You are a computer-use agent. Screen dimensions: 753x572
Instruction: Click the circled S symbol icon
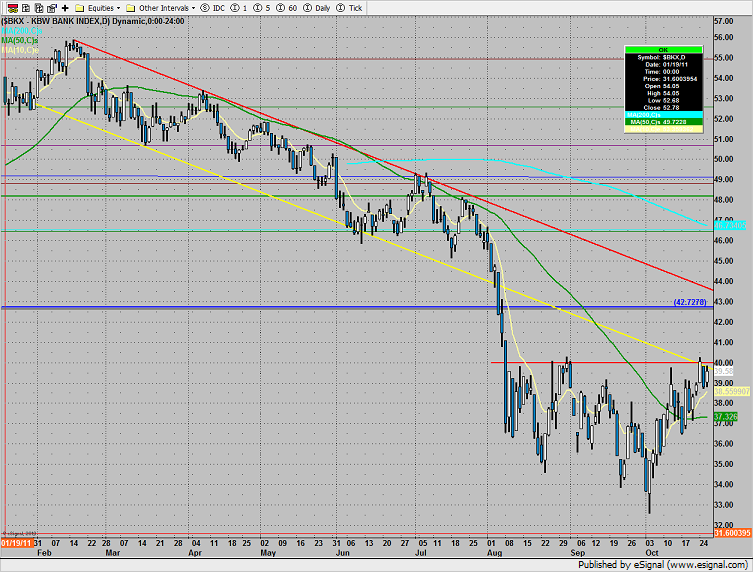pyautogui.click(x=205, y=8)
